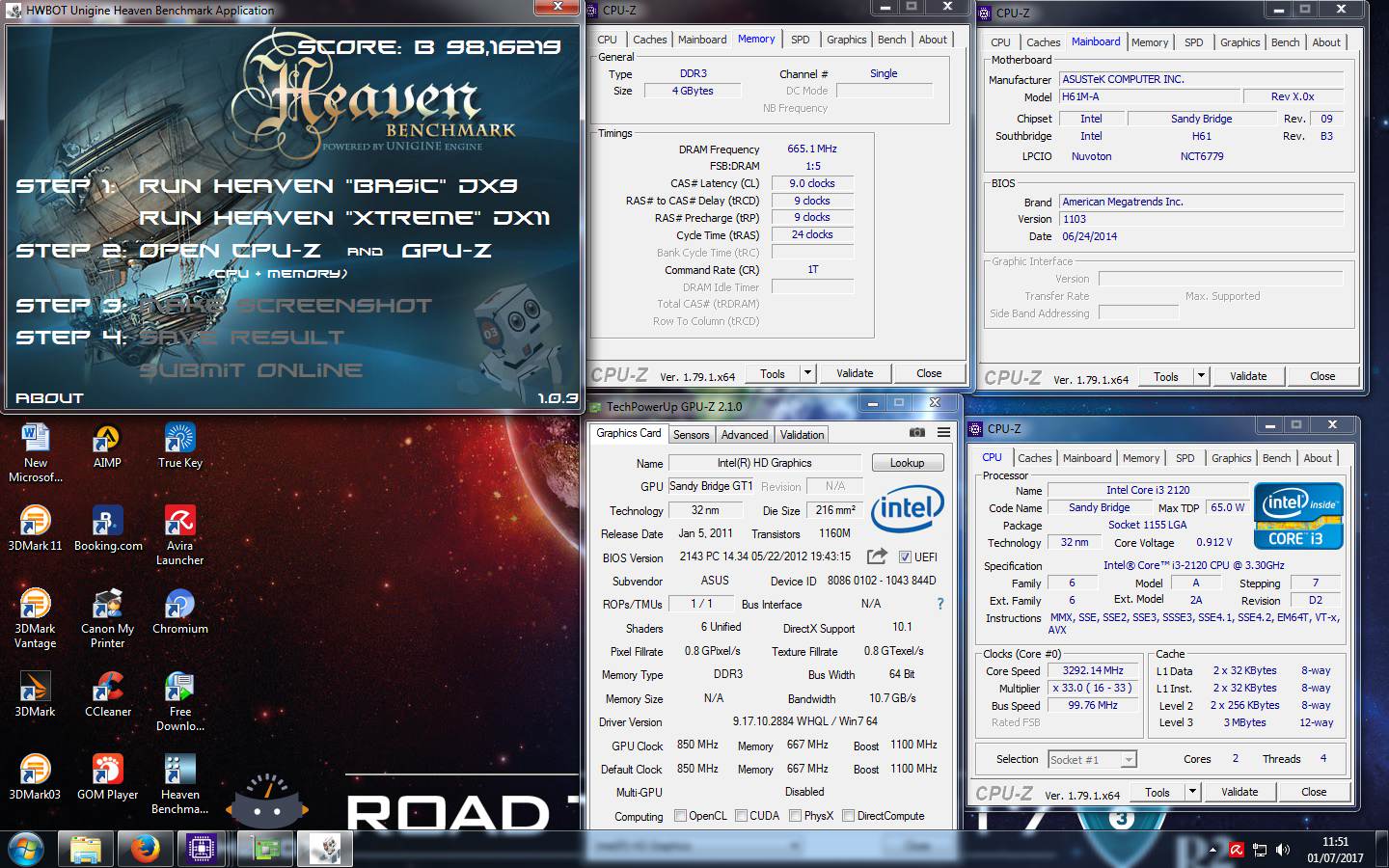Open Bench tab in Mainboard CPU-Z window
Image resolution: width=1389 pixels, height=868 pixels.
1285,42
